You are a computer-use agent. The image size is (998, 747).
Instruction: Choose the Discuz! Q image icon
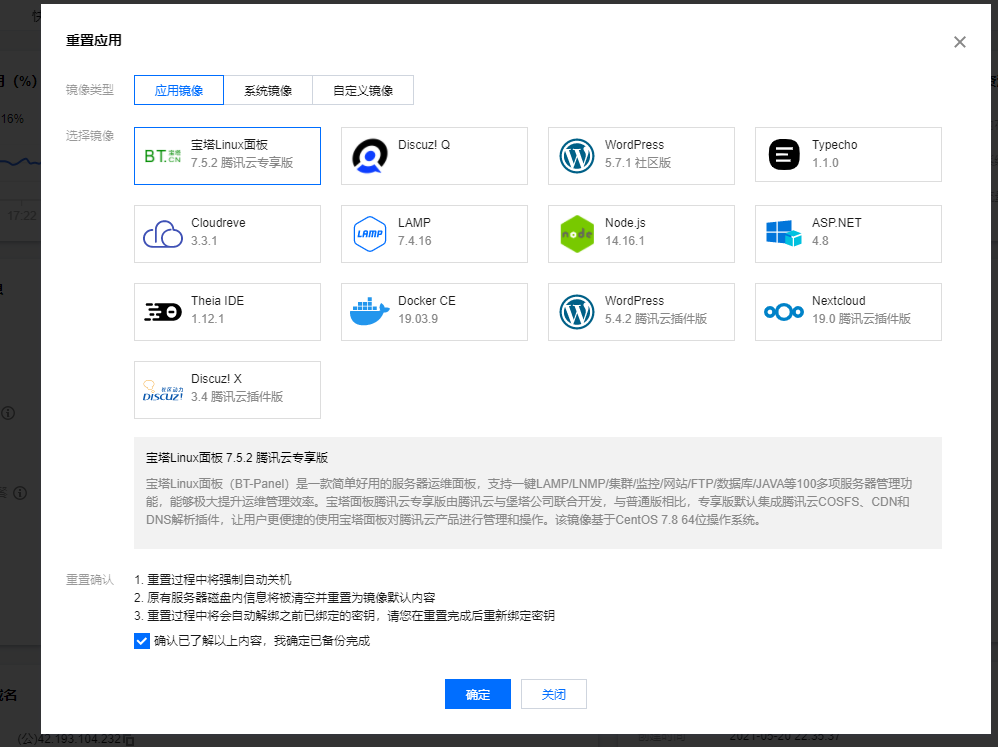click(370, 156)
